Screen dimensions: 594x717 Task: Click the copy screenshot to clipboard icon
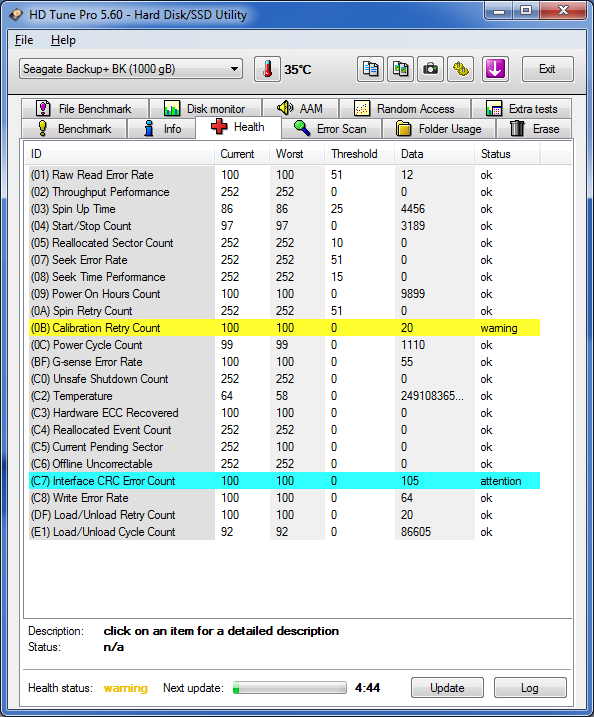[x=401, y=70]
